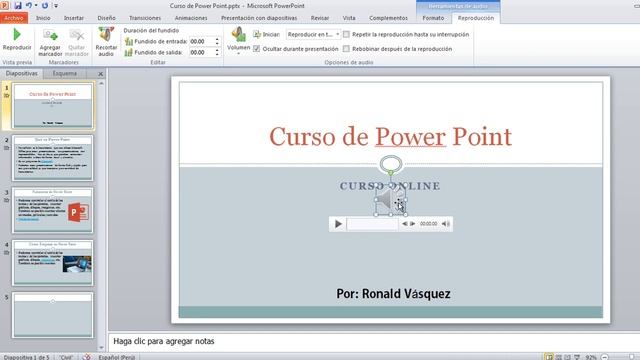Screen dimensions: 640x360
Task: Undo last action in quick access toolbar
Action: click(29, 6)
